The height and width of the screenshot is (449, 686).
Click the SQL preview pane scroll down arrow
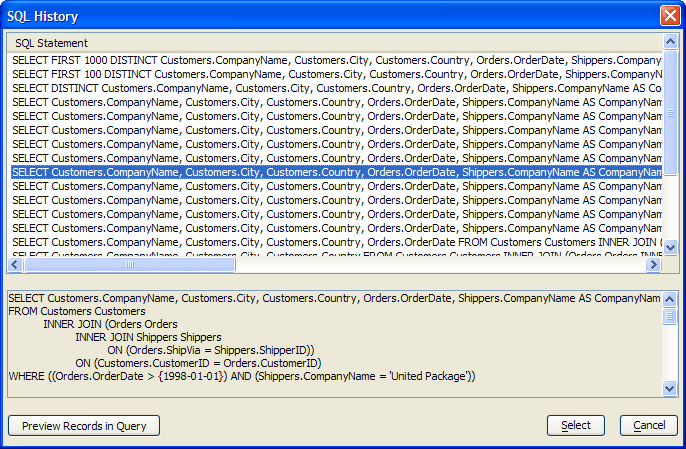(x=669, y=388)
